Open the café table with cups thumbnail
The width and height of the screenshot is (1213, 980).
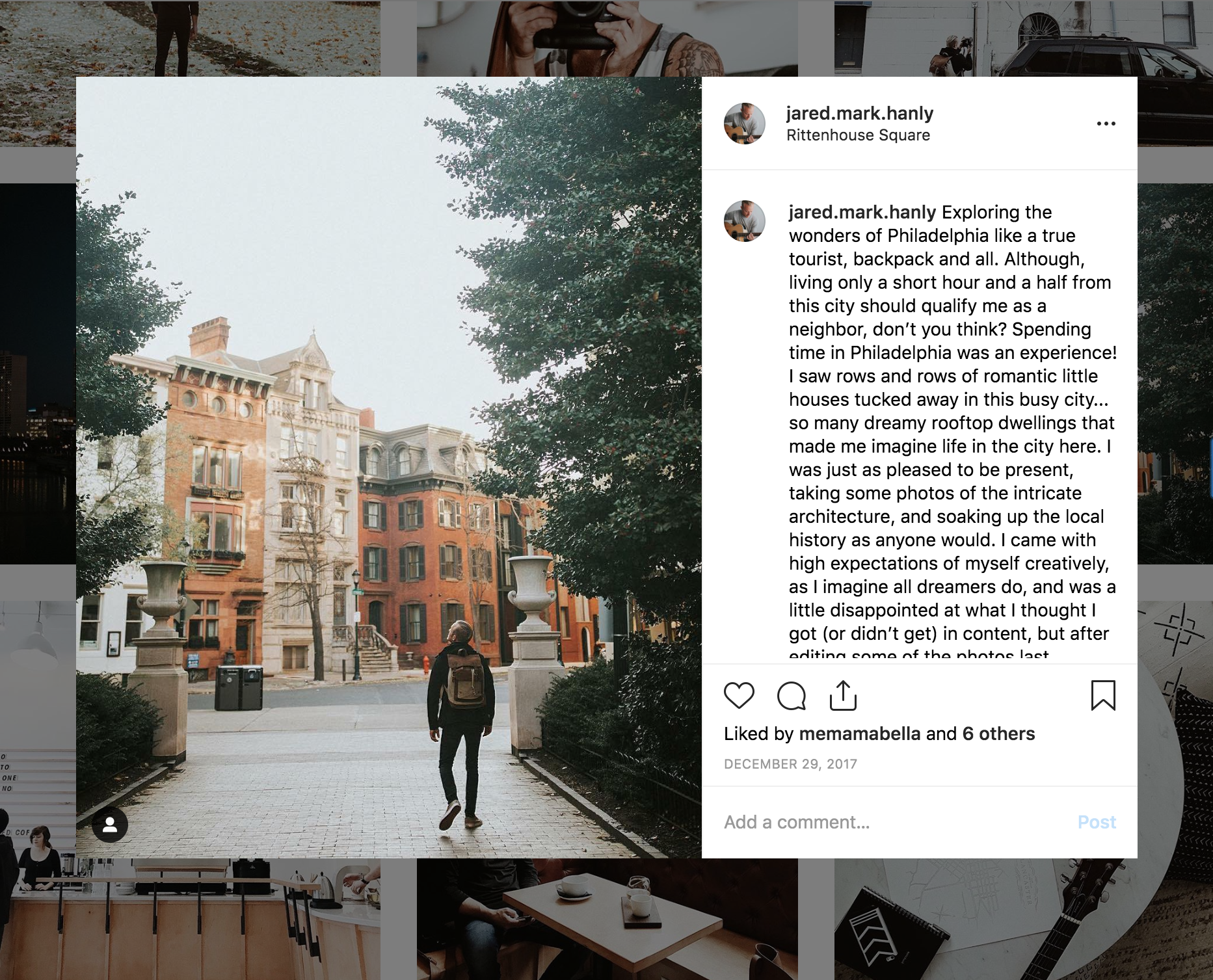coord(607,919)
